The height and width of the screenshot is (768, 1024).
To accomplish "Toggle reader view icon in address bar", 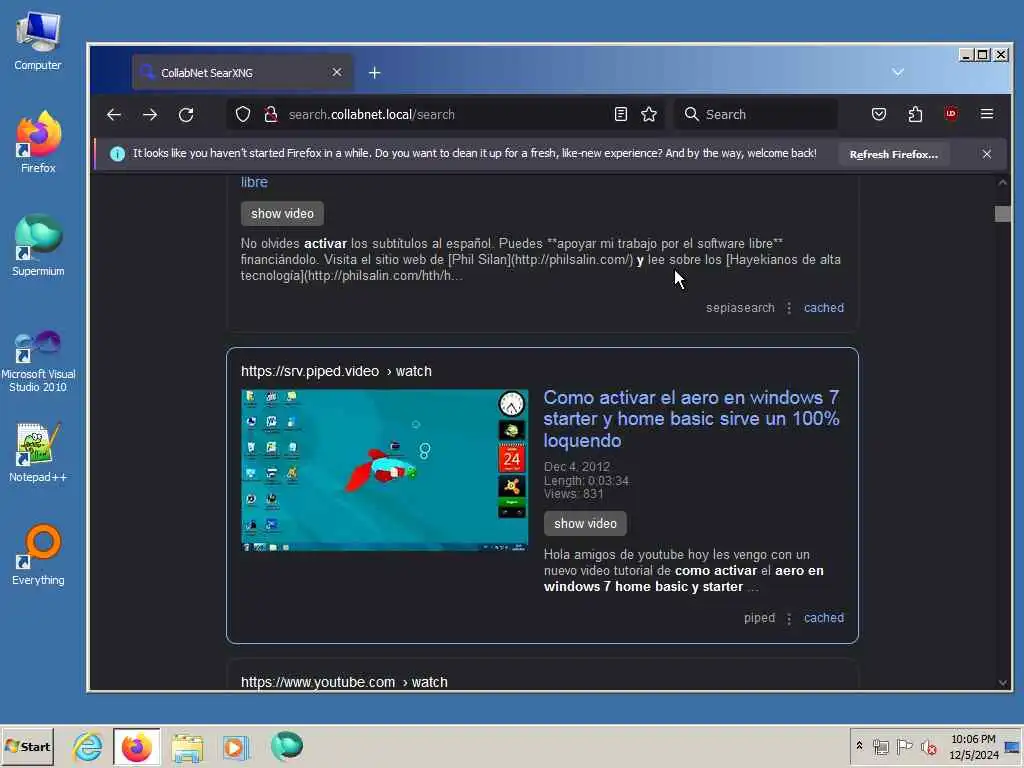I will point(621,114).
